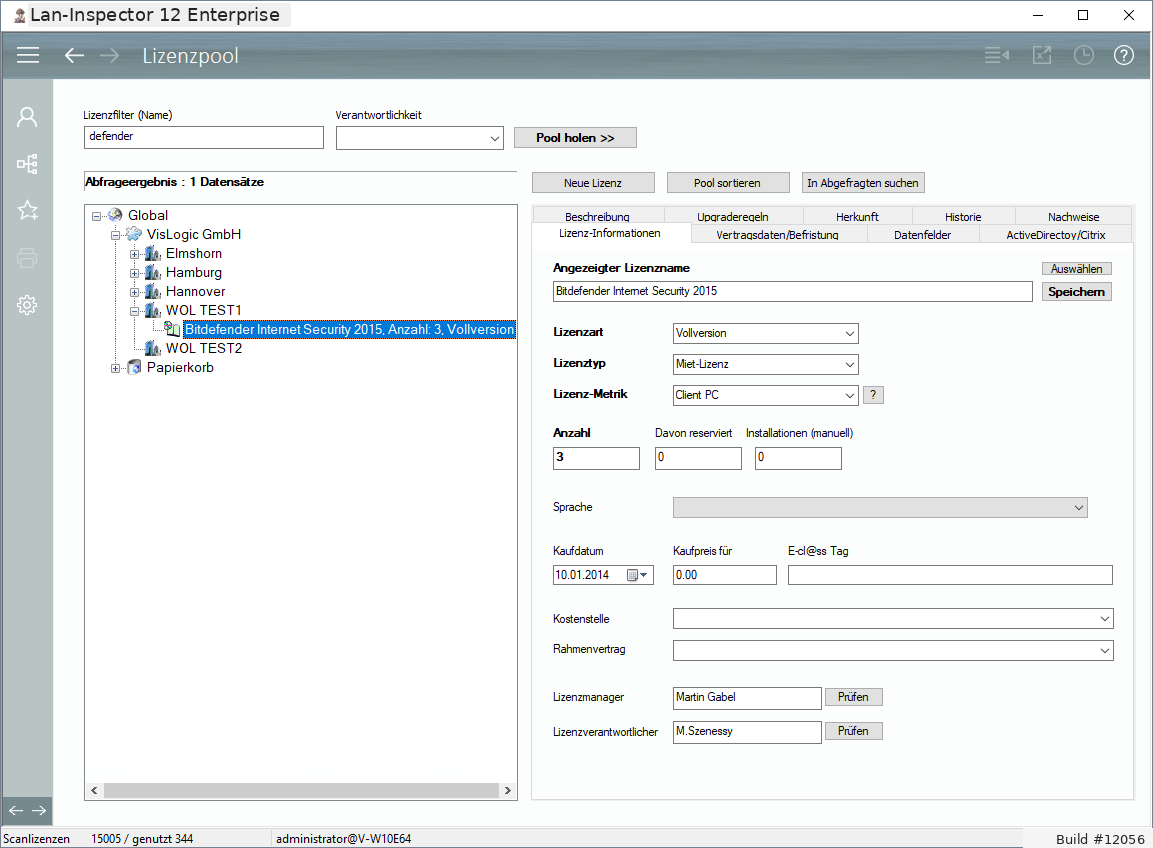Expand the Papierkorb node
This screenshot has height=848, width=1153.
115,368
